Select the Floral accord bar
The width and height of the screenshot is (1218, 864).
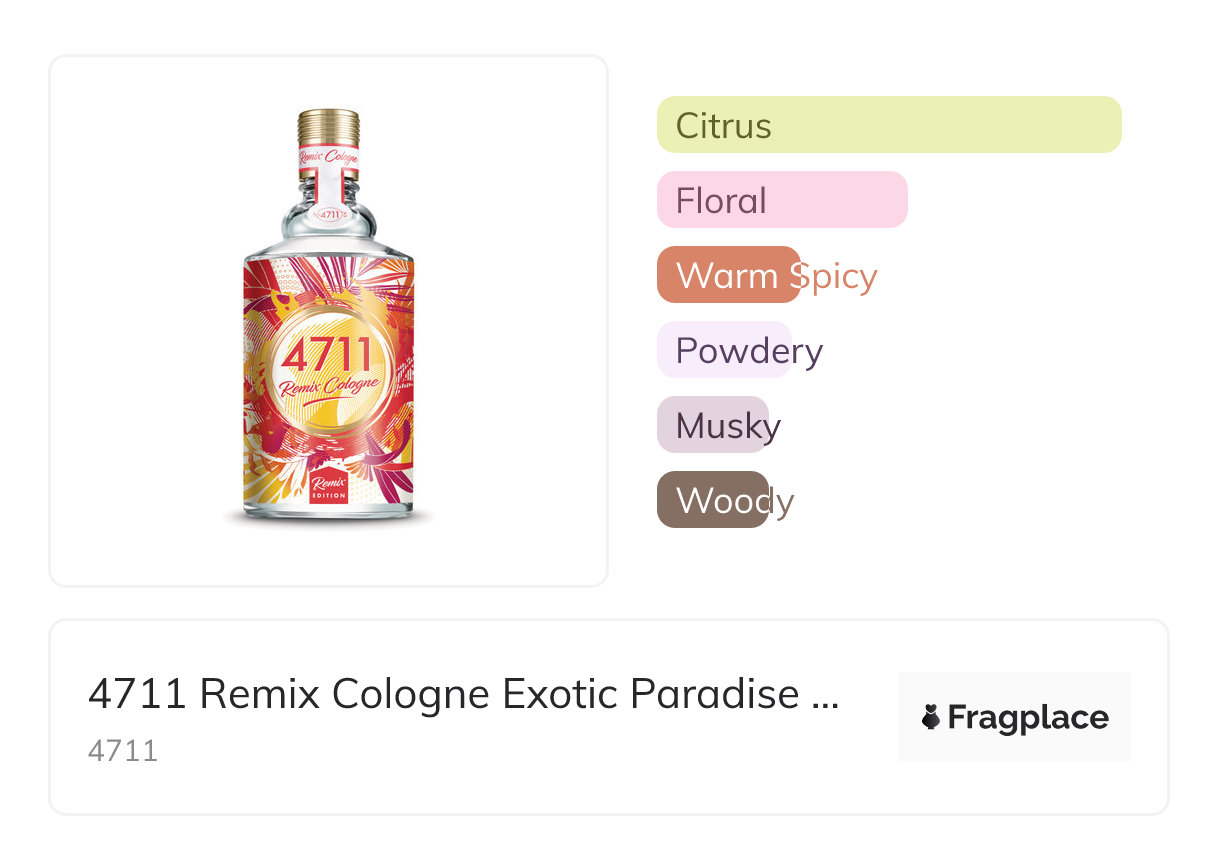pyautogui.click(x=781, y=200)
